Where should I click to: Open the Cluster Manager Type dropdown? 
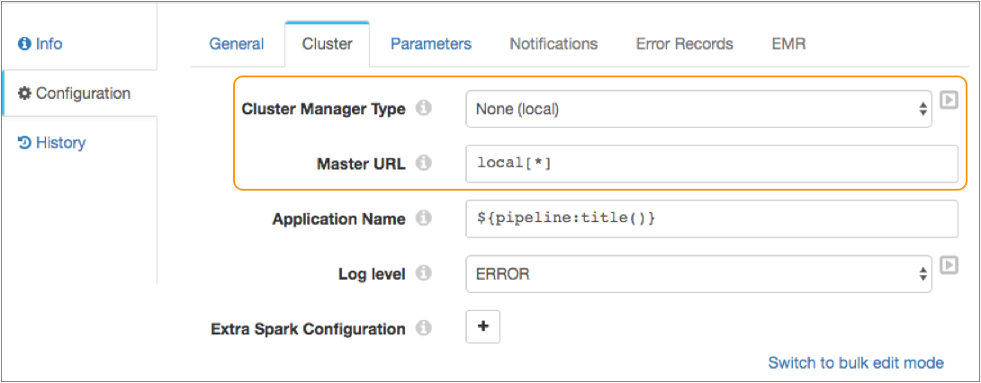point(699,109)
